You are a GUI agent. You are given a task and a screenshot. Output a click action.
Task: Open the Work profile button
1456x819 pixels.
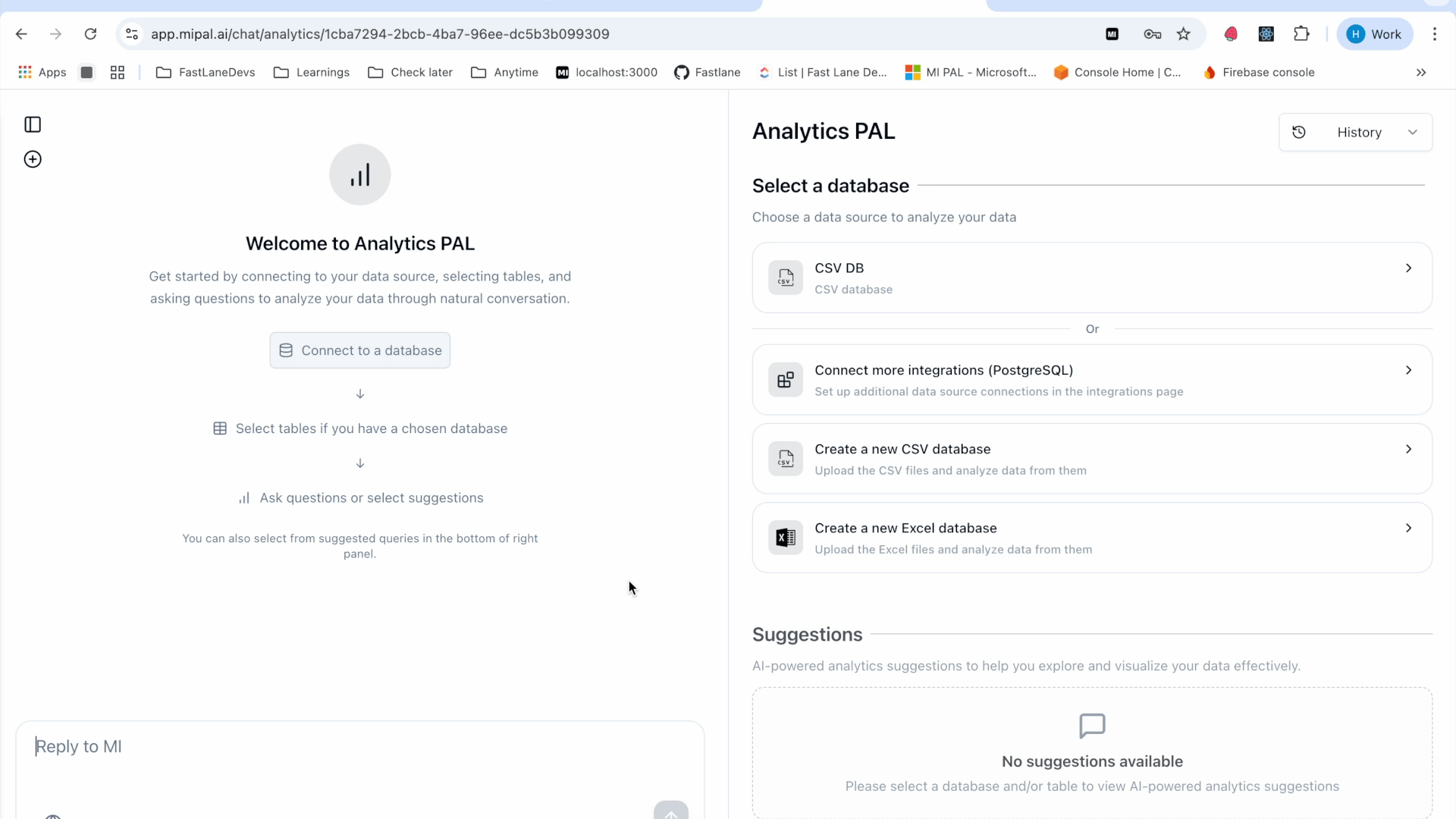click(x=1374, y=34)
